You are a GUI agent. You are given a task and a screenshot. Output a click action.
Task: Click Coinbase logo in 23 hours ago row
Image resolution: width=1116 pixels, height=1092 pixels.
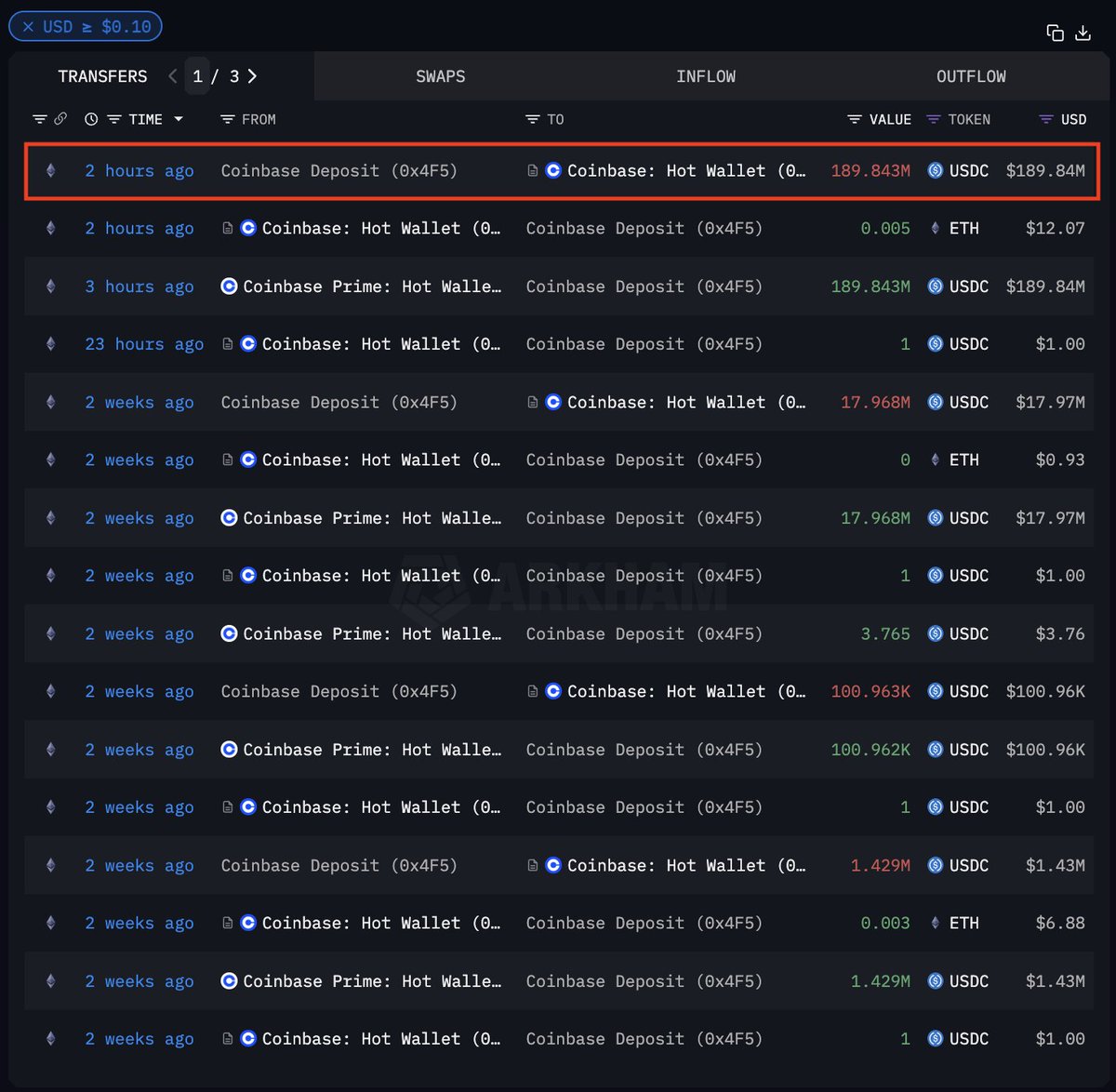coord(248,344)
